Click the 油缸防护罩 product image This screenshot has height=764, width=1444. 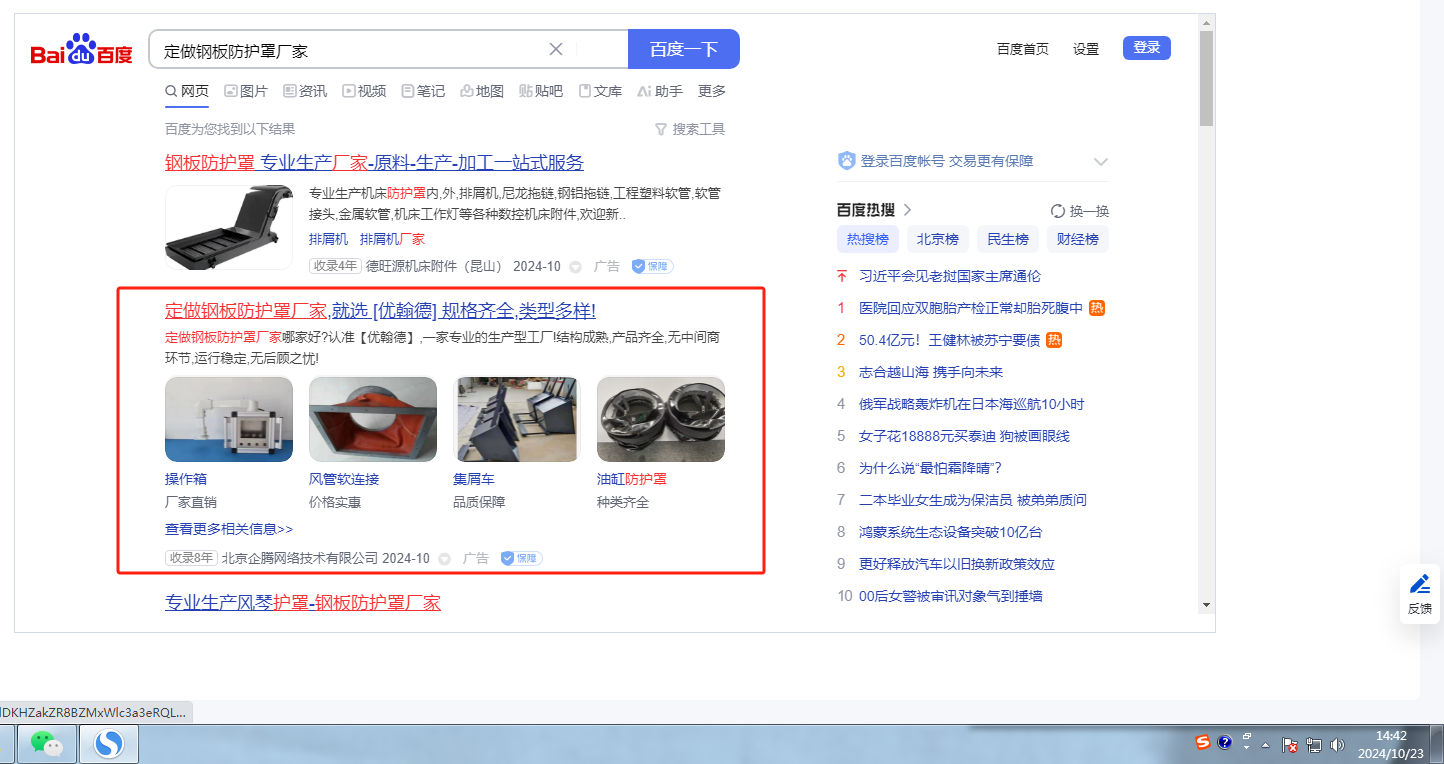(661, 419)
